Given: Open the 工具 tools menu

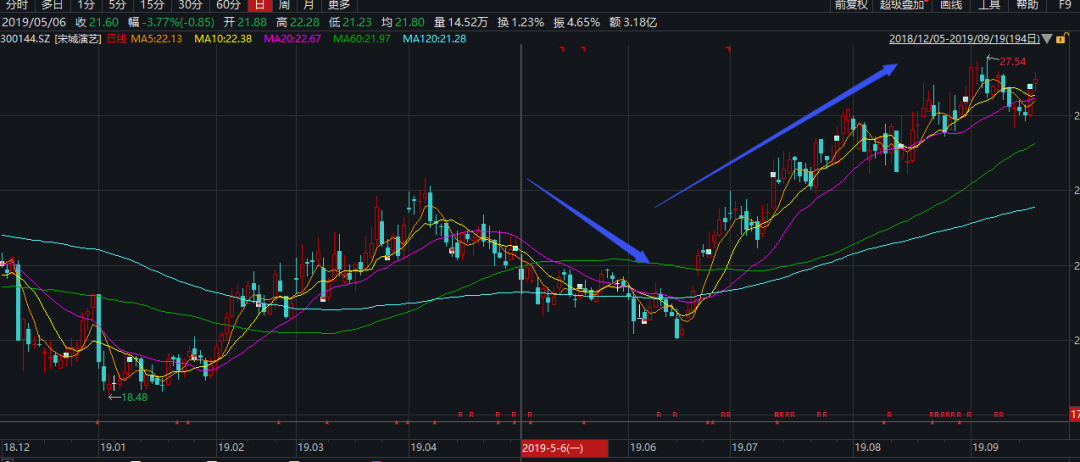Looking at the screenshot, I should pos(990,4).
